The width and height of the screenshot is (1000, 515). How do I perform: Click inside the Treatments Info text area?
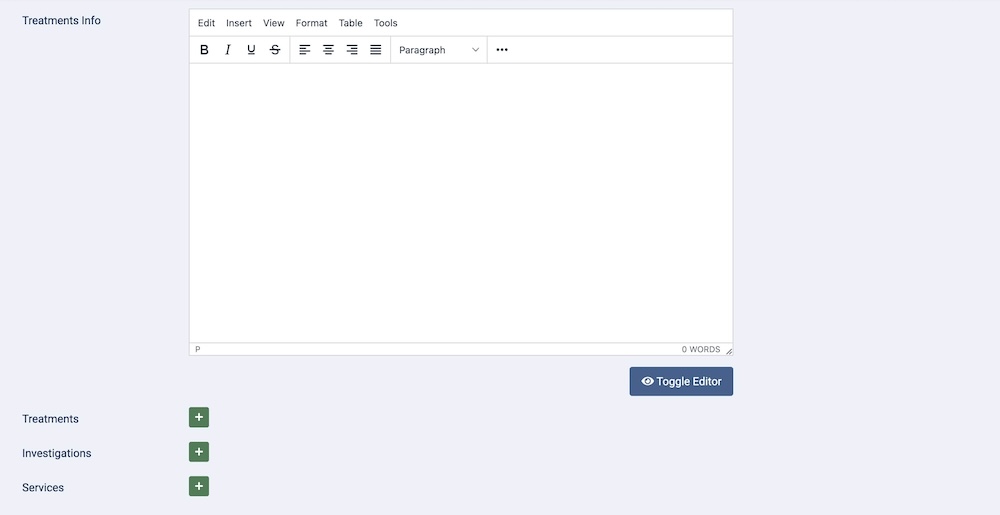tap(460, 200)
